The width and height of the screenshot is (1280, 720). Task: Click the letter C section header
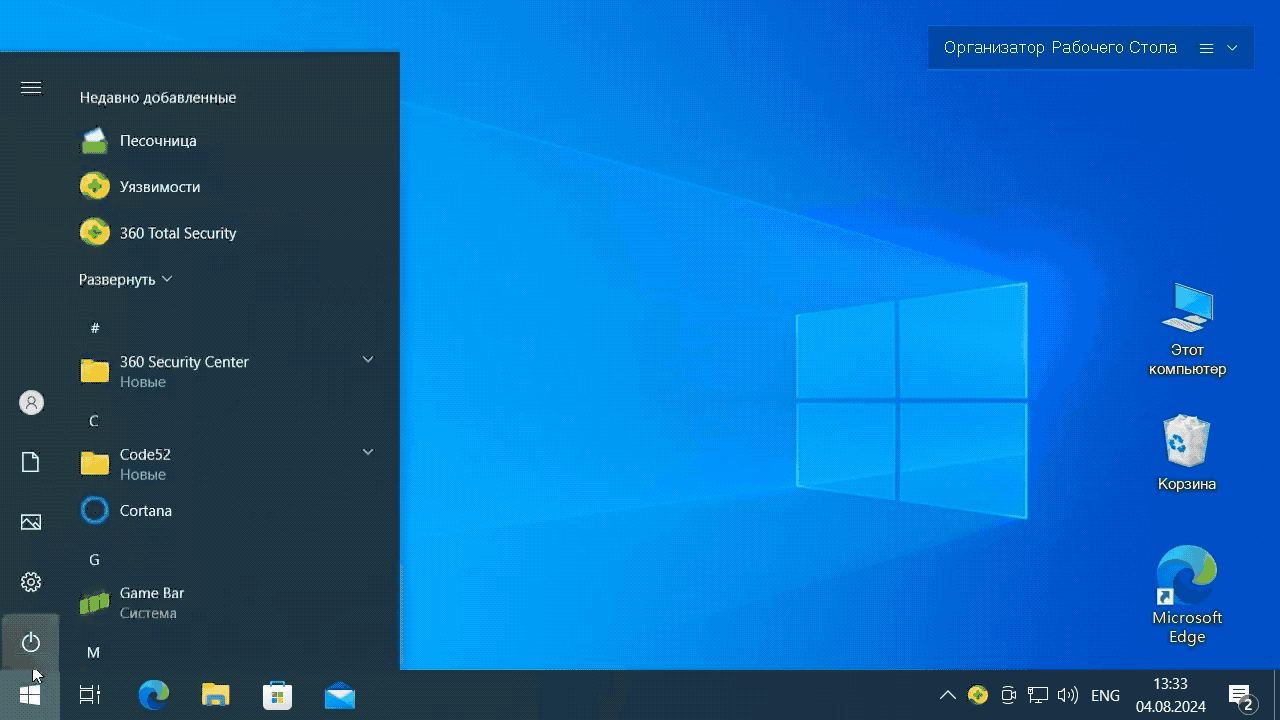point(94,421)
